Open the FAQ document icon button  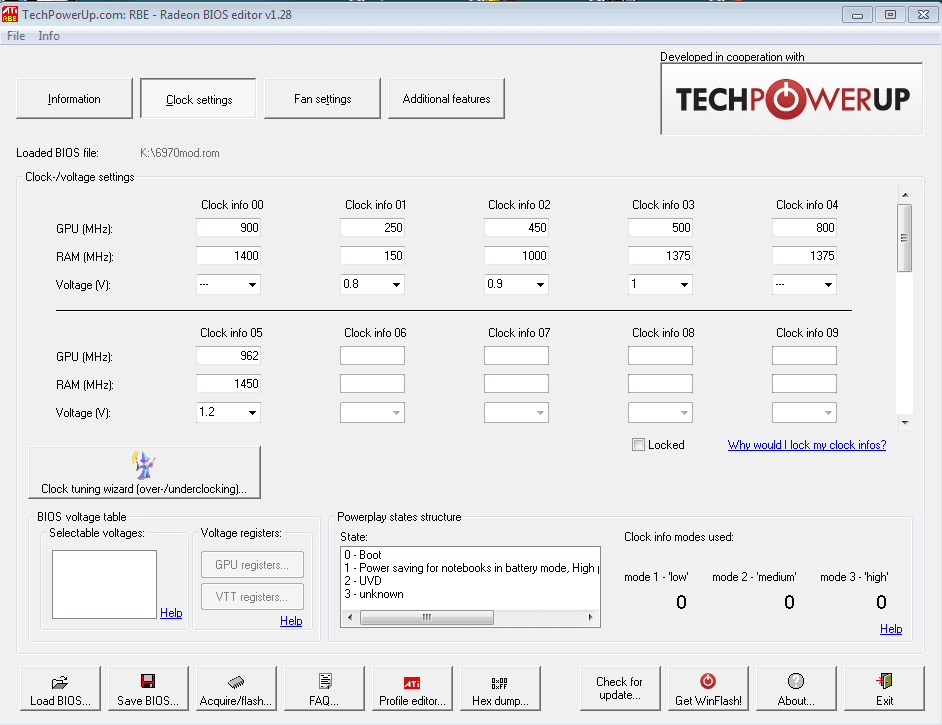point(324,688)
